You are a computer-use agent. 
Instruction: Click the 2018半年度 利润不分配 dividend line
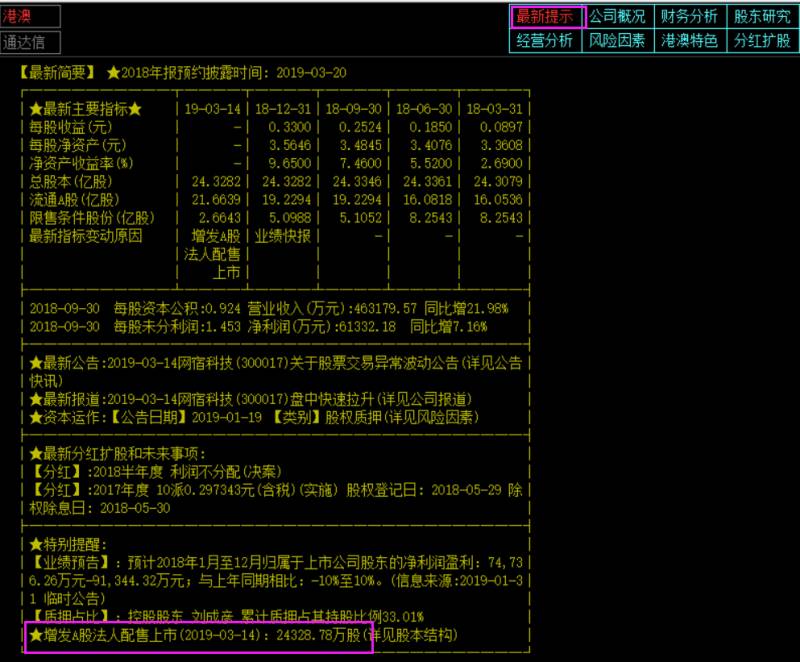156,472
